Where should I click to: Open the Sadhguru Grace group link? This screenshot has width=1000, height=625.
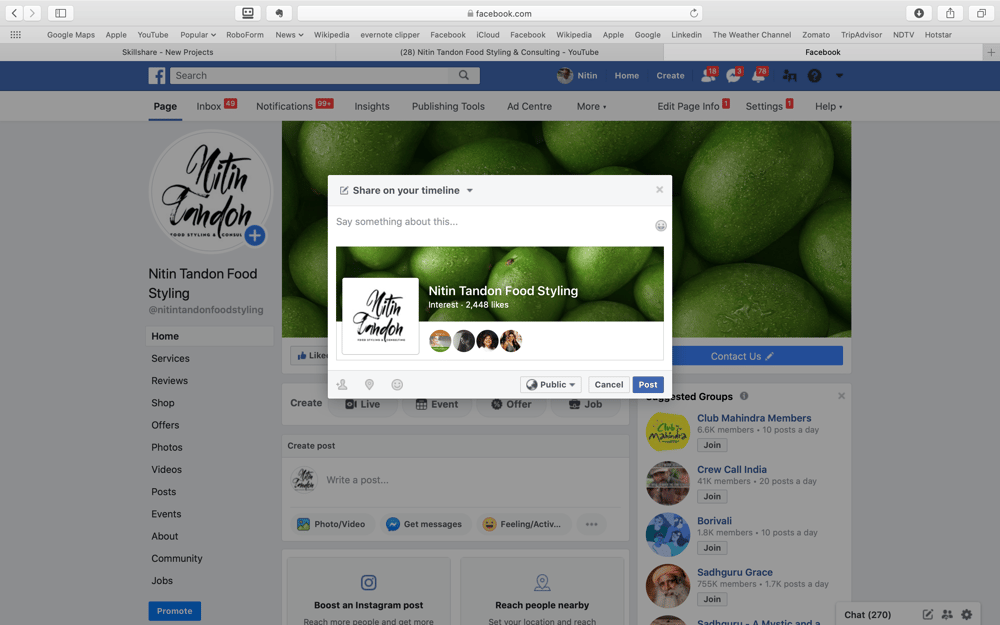pos(735,572)
